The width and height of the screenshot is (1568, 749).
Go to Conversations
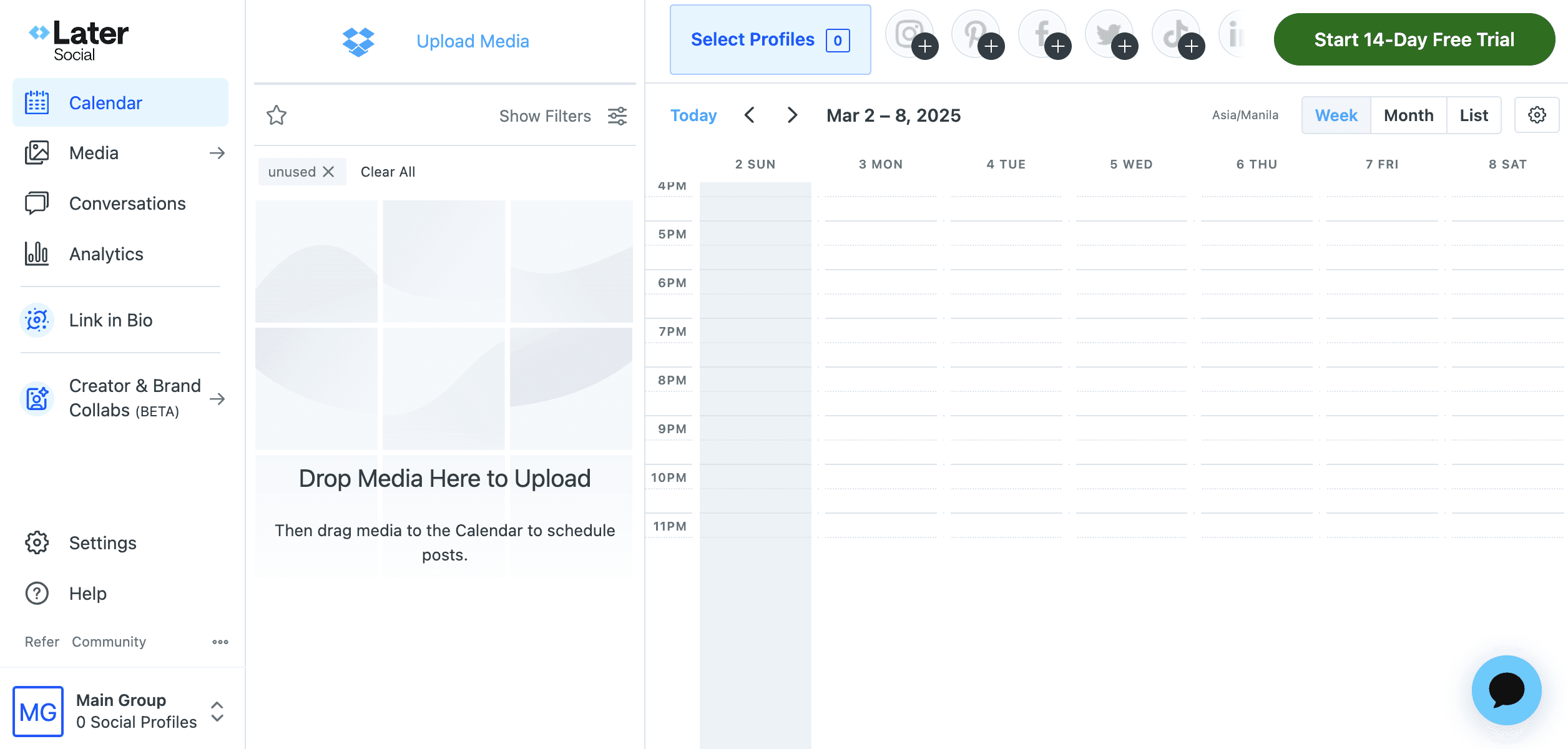click(120, 203)
